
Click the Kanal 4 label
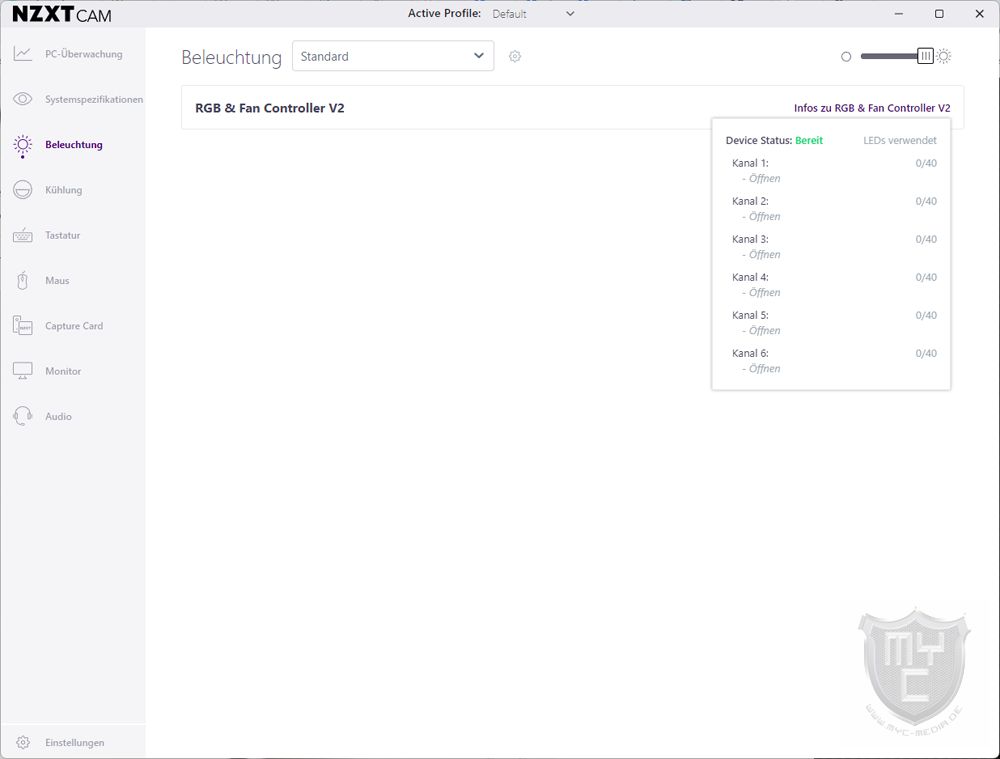pos(750,277)
